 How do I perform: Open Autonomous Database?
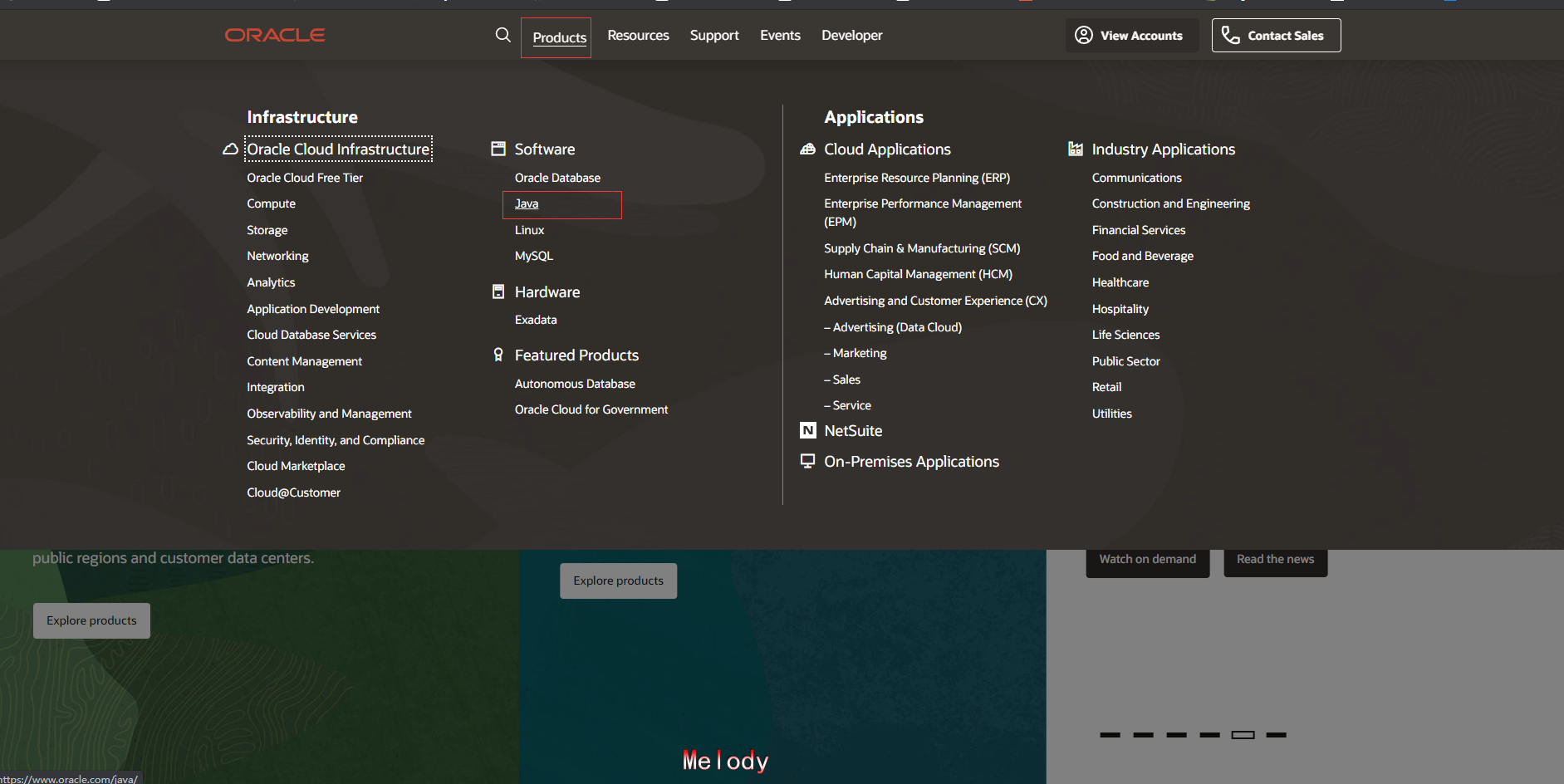click(575, 384)
